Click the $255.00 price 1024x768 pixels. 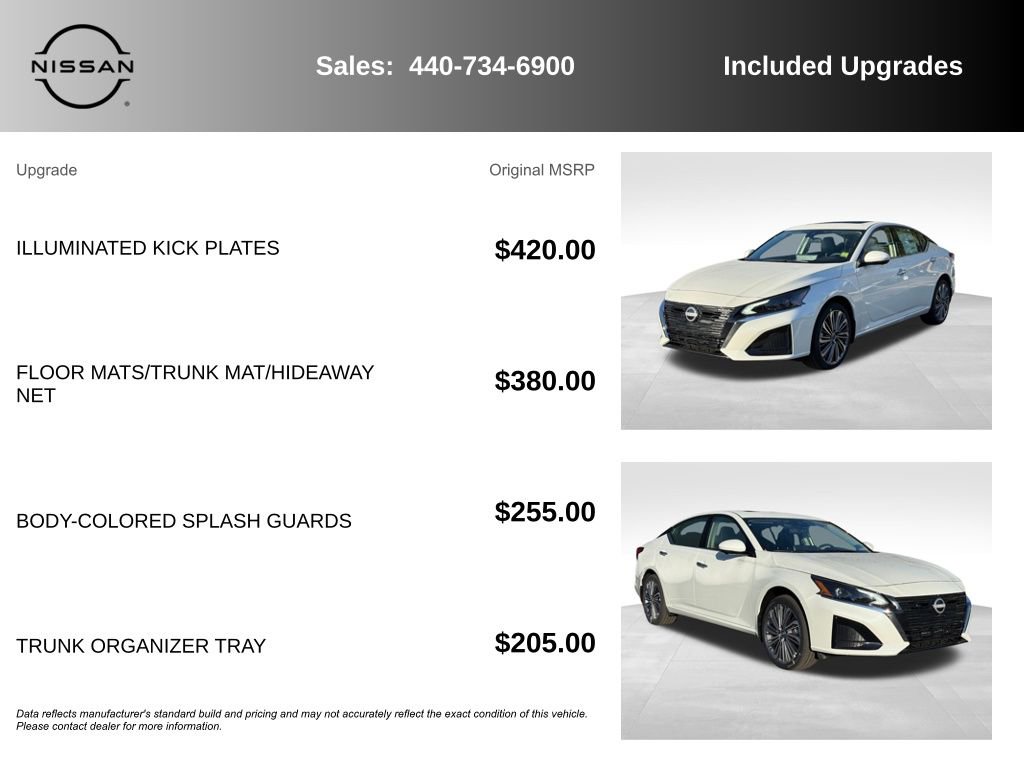[x=544, y=512]
